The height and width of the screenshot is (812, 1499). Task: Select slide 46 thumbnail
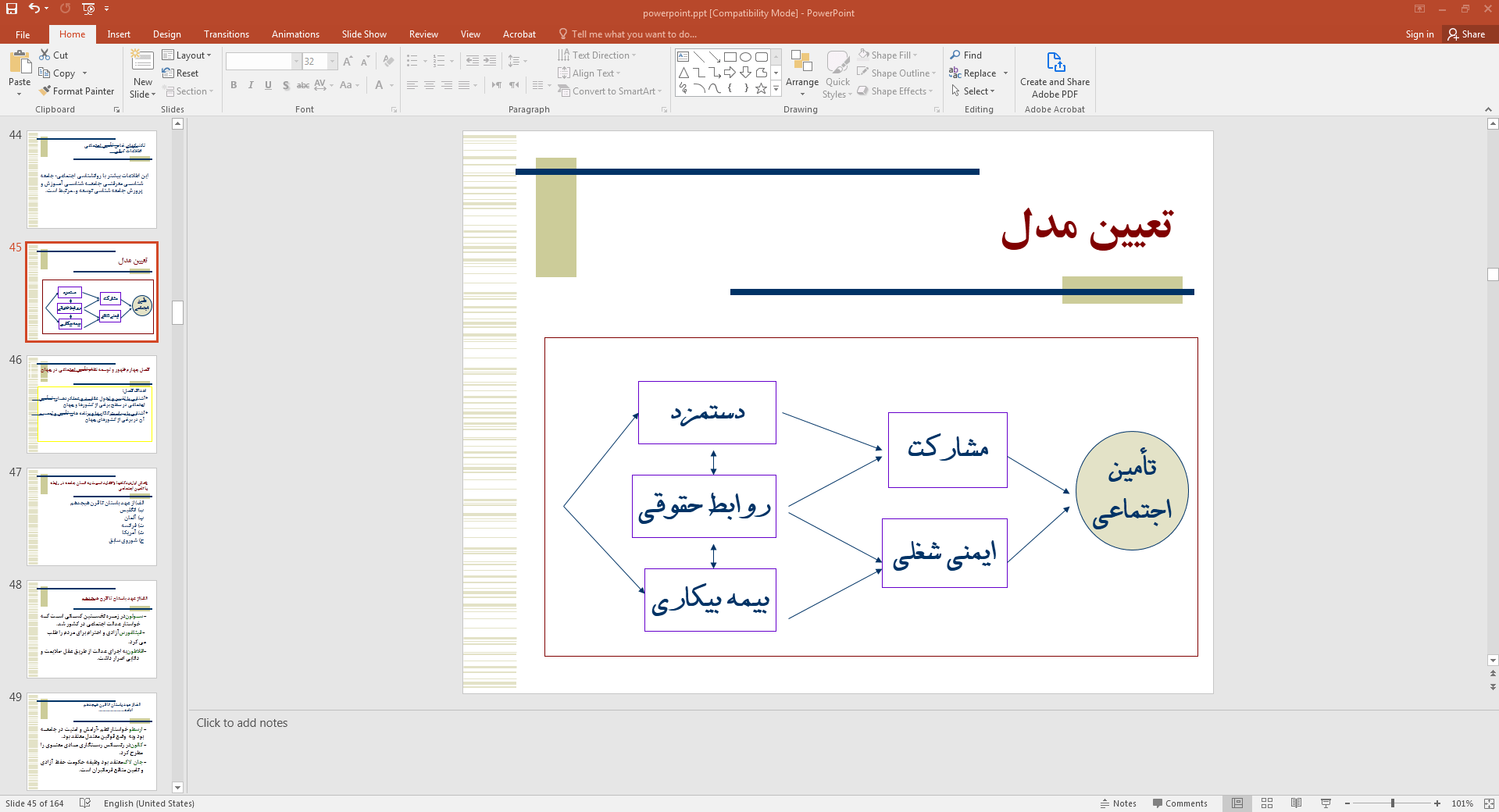point(91,404)
